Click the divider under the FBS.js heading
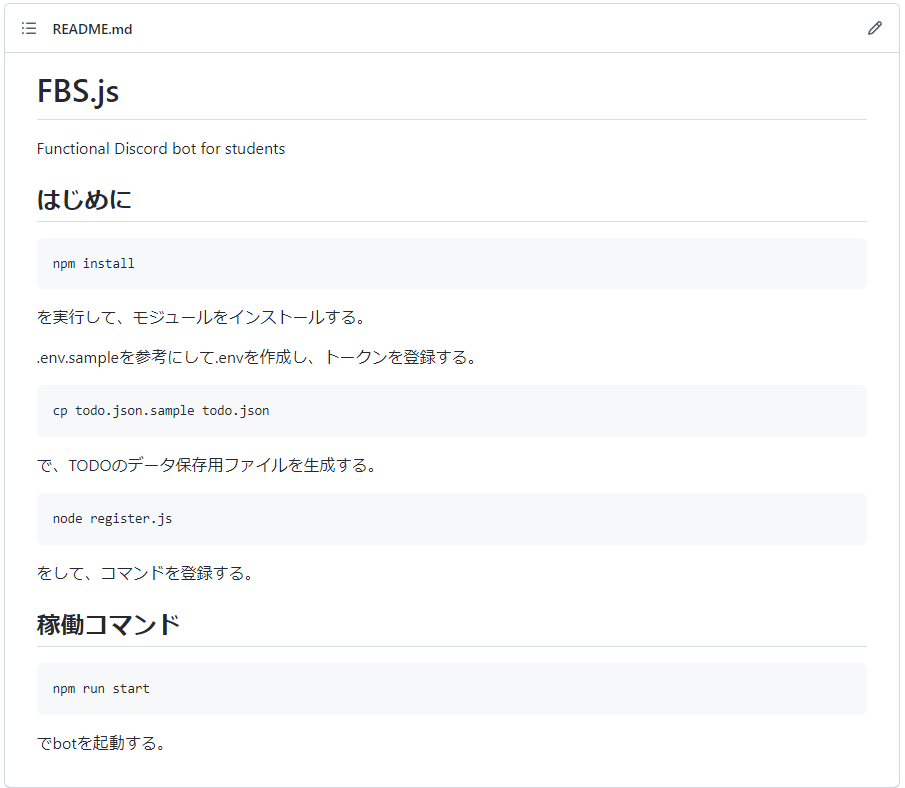Viewport: 905px width, 788px height. 450,115
